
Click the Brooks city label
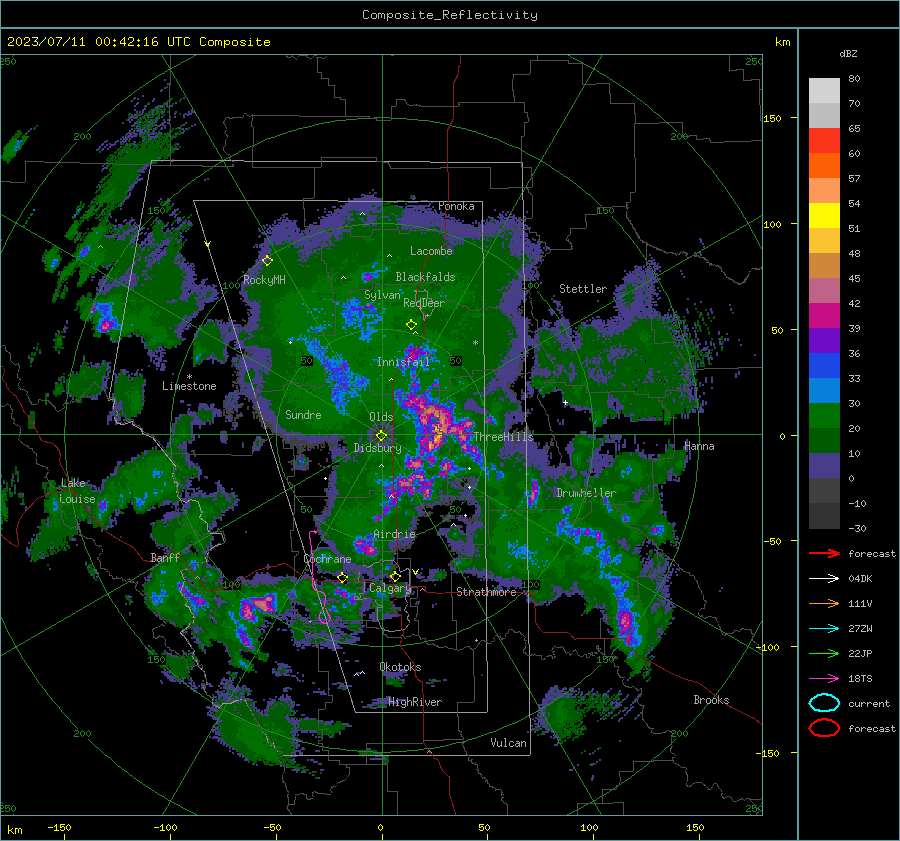pyautogui.click(x=711, y=700)
